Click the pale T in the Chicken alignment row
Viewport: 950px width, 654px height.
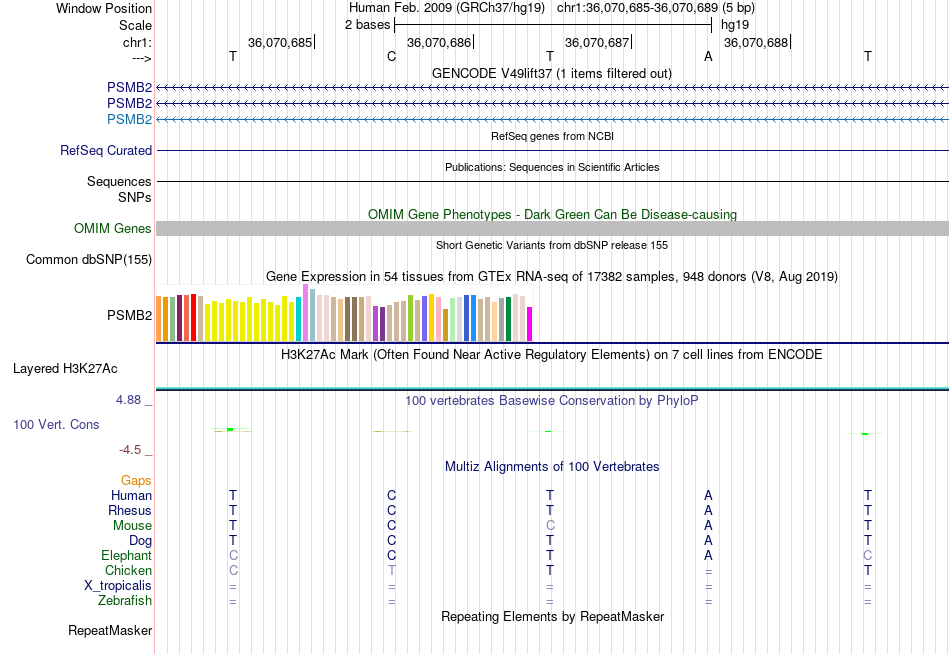click(x=391, y=570)
